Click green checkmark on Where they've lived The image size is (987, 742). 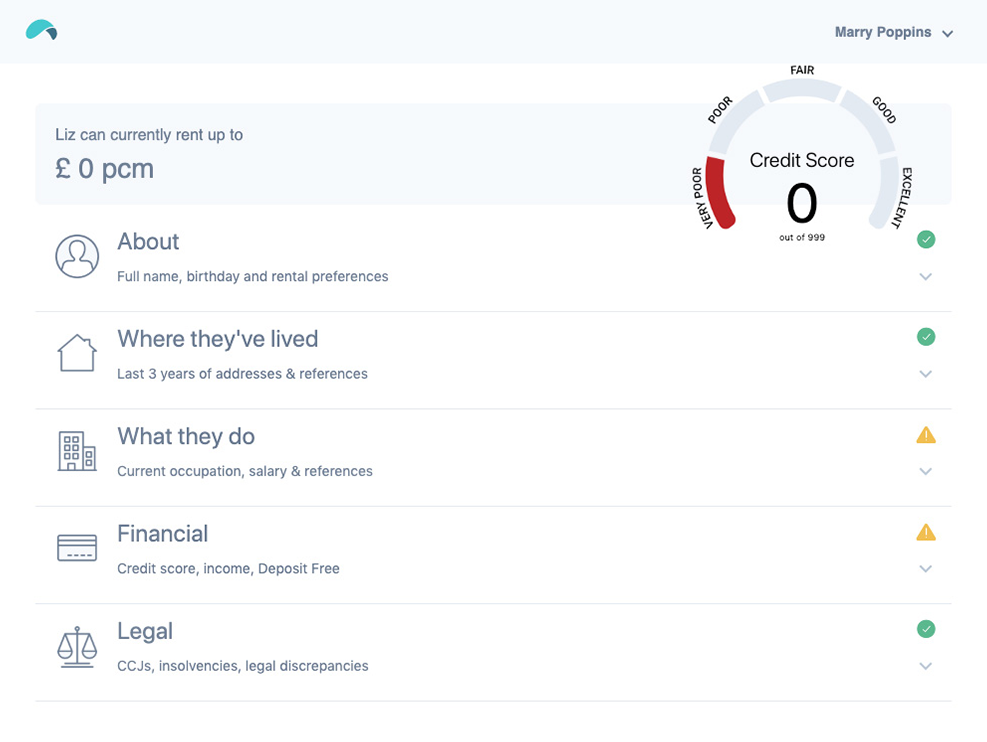click(x=926, y=337)
